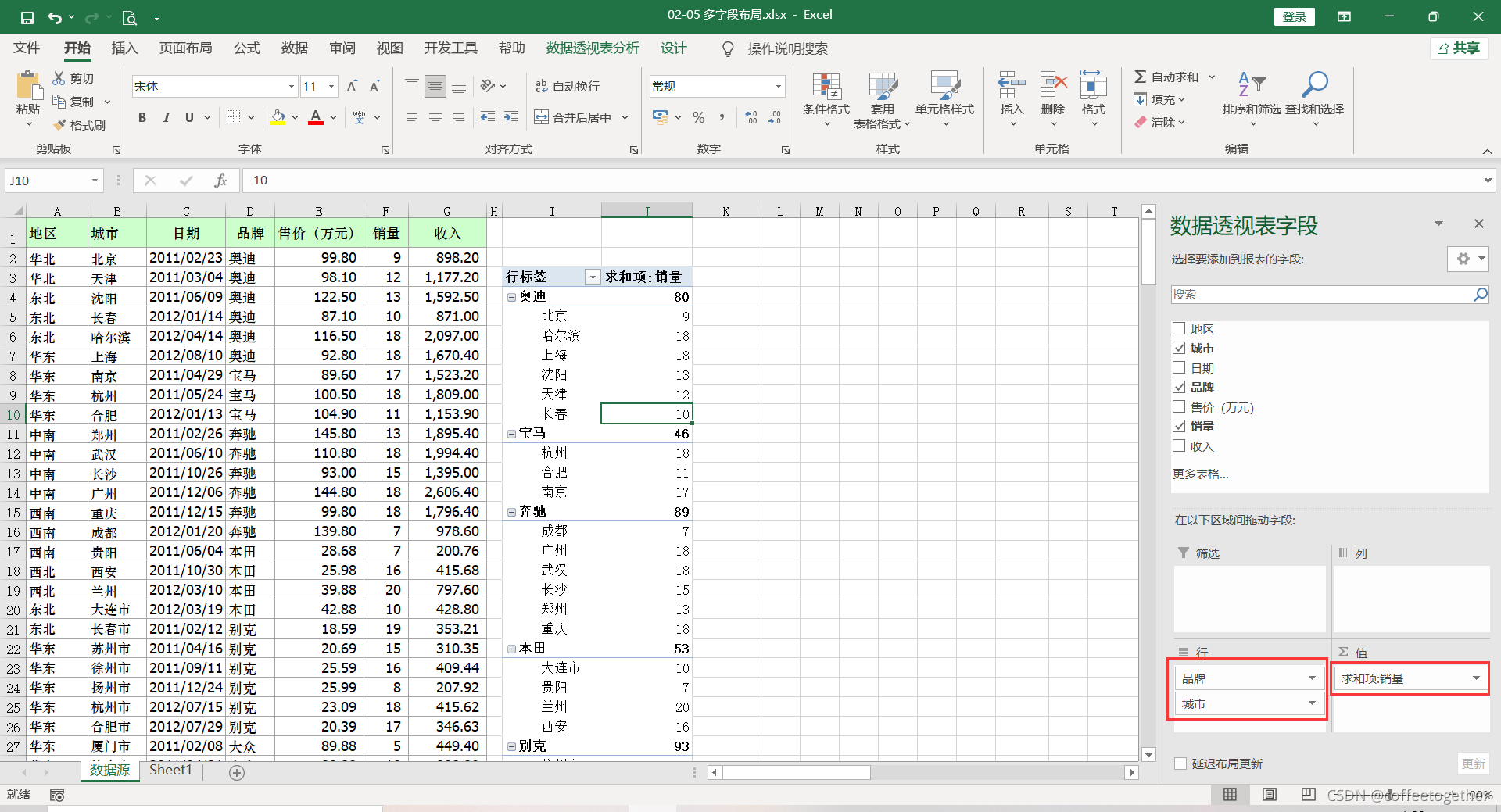Screen dimensions: 1501x812
Task: Click Cell Styles (单元格样式) icon
Action: [x=944, y=86]
